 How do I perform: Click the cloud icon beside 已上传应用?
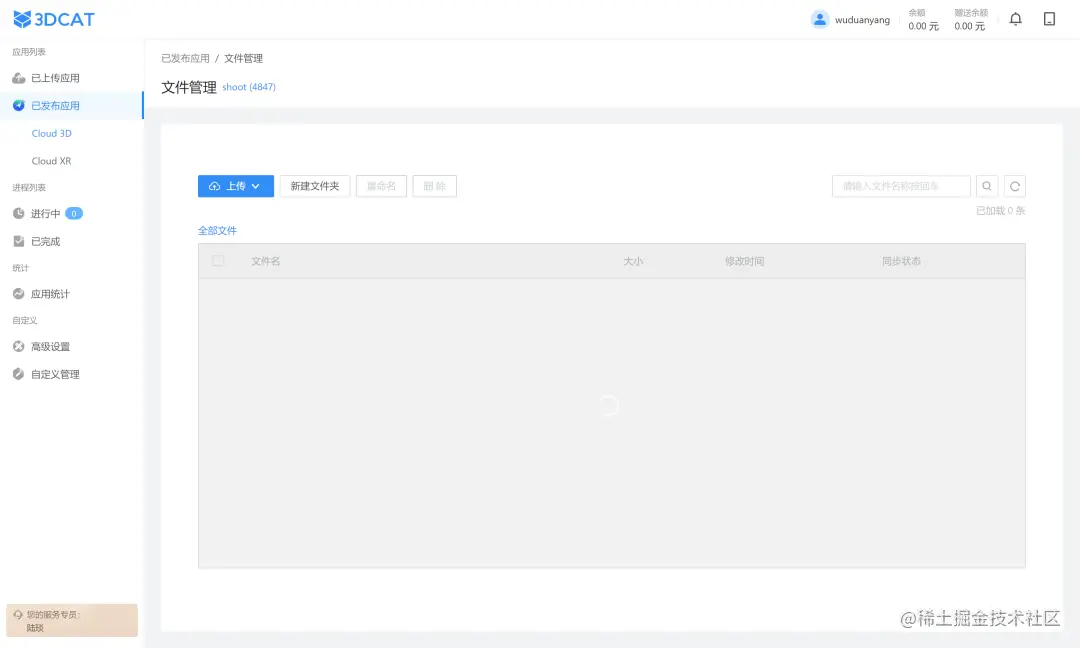pyautogui.click(x=19, y=78)
